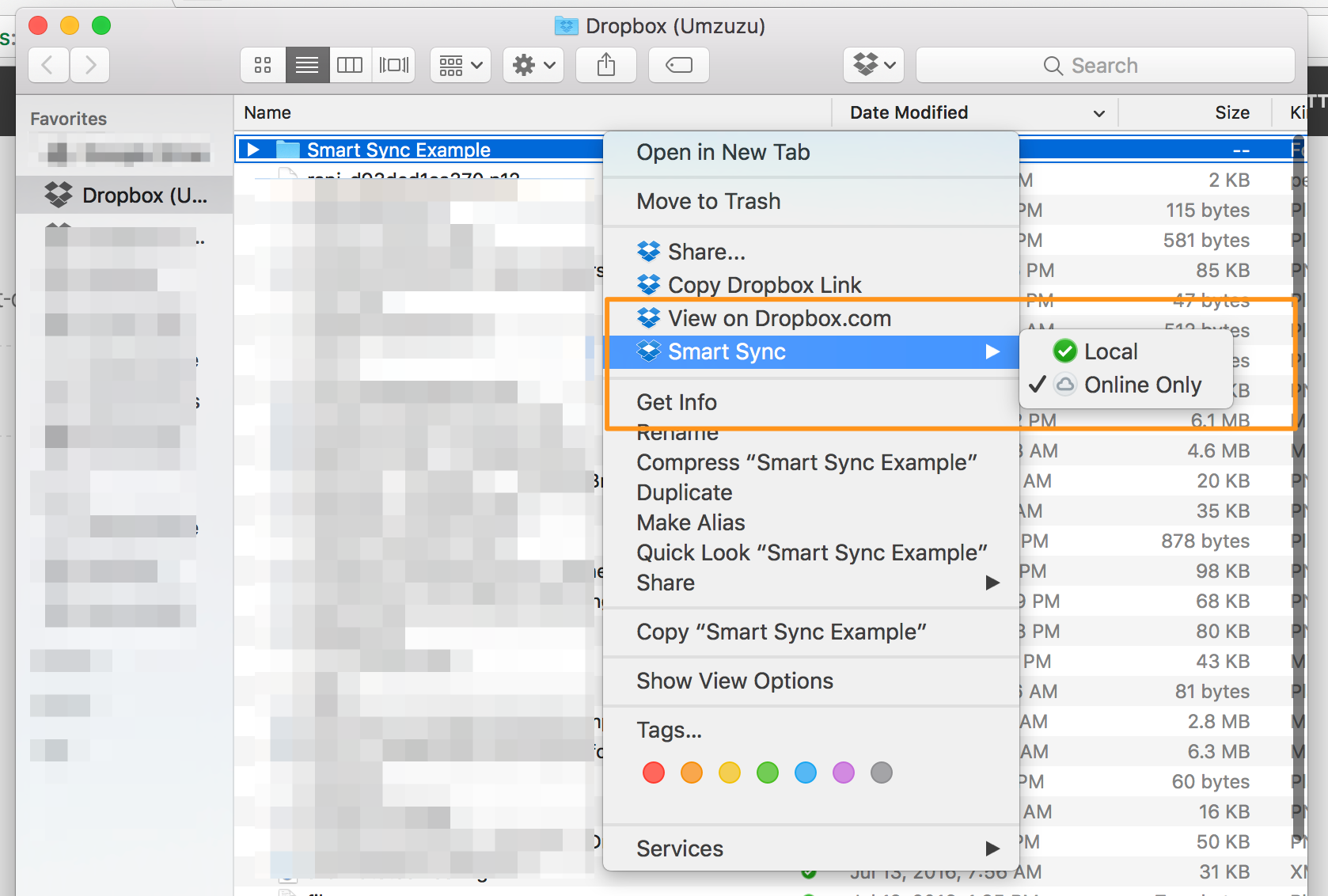The image size is (1328, 896).
Task: Click the Favorites sidebar heading
Action: [x=68, y=119]
